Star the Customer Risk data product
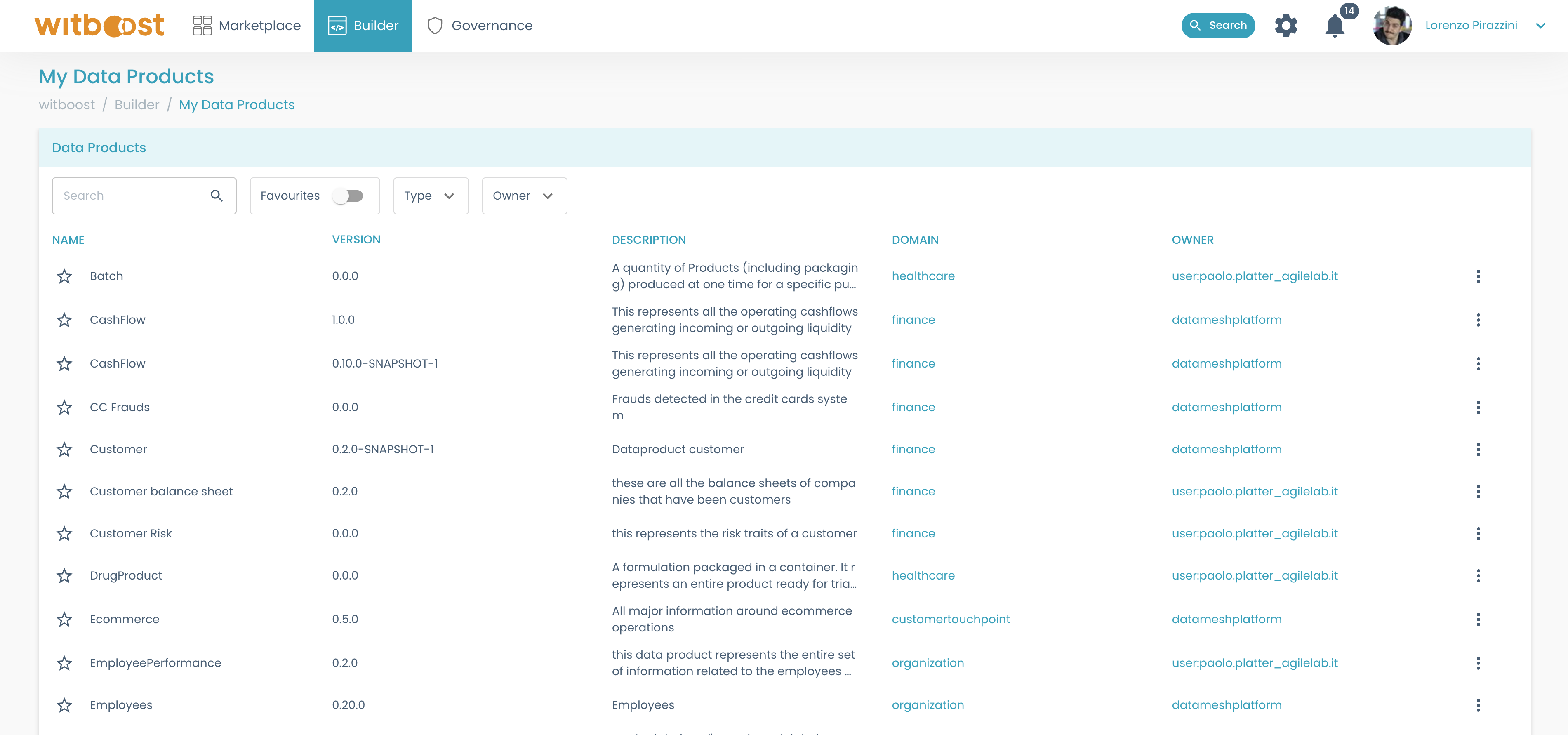The width and height of the screenshot is (1568, 735). [x=64, y=533]
